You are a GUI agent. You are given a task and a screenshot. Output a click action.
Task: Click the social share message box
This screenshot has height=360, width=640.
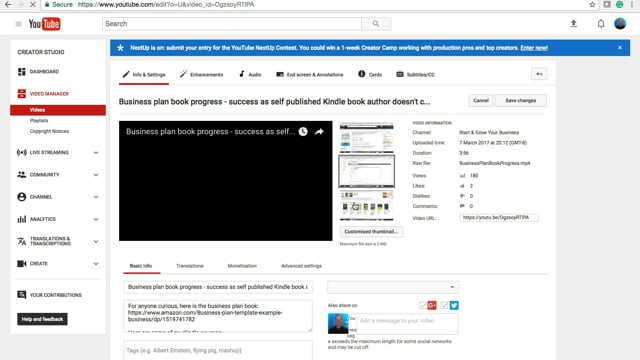(x=407, y=323)
